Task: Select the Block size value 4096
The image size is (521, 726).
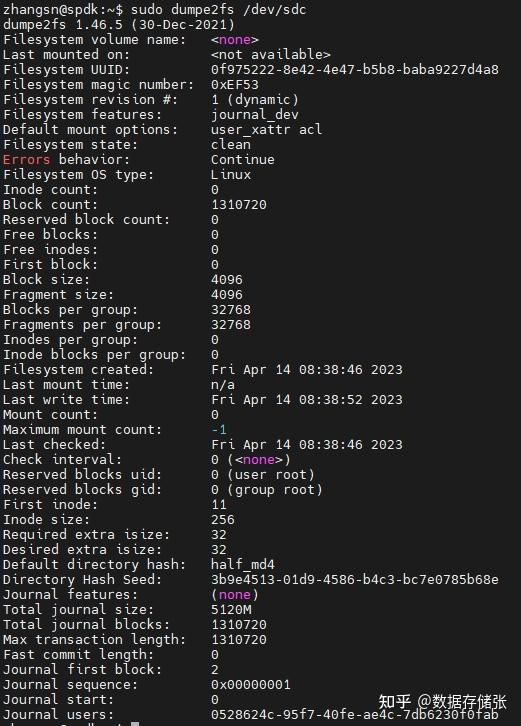Action: pos(227,279)
